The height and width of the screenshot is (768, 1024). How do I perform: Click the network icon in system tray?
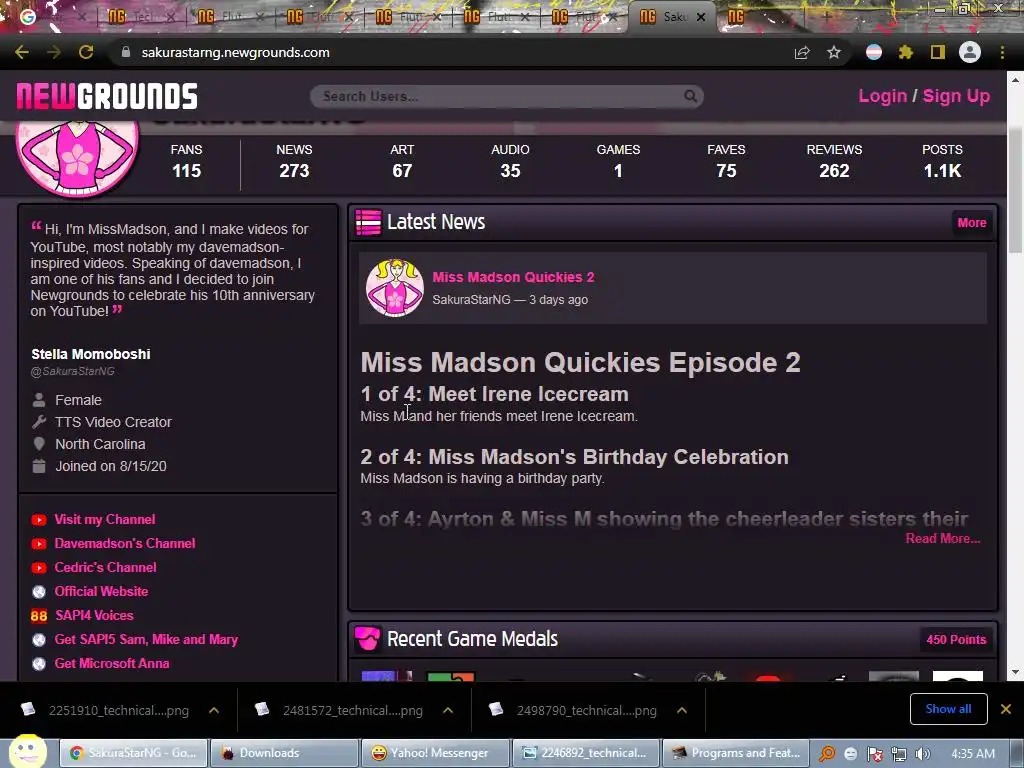[x=899, y=754]
